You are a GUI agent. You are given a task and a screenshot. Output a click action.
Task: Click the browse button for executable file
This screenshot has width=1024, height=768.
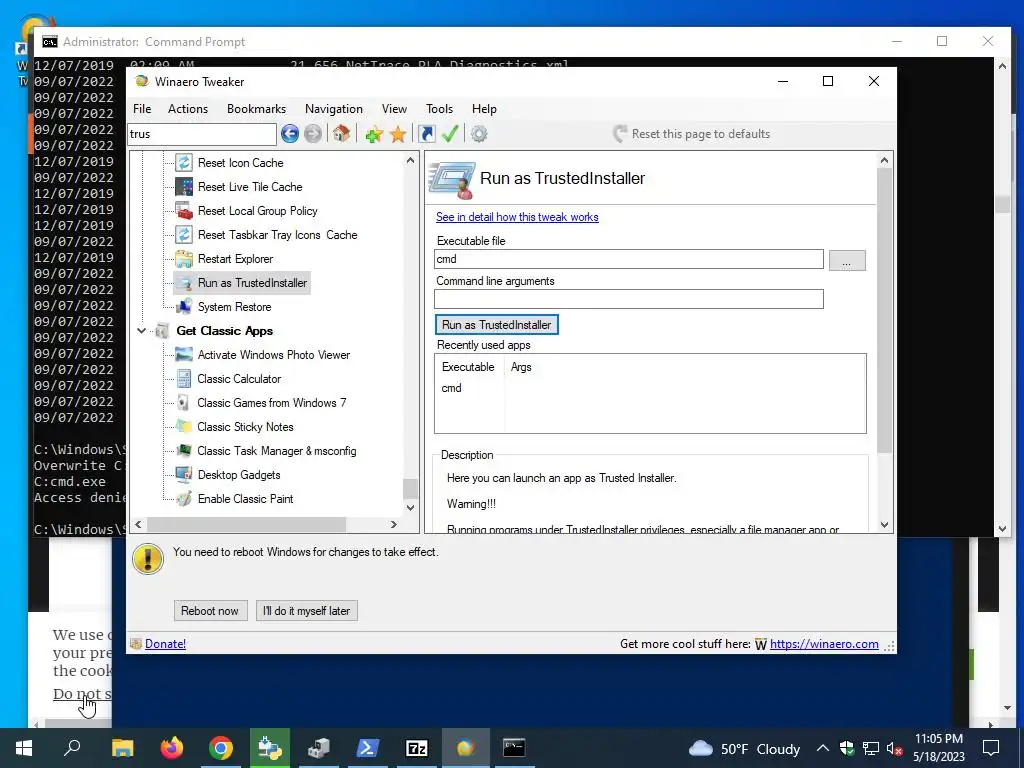click(847, 260)
